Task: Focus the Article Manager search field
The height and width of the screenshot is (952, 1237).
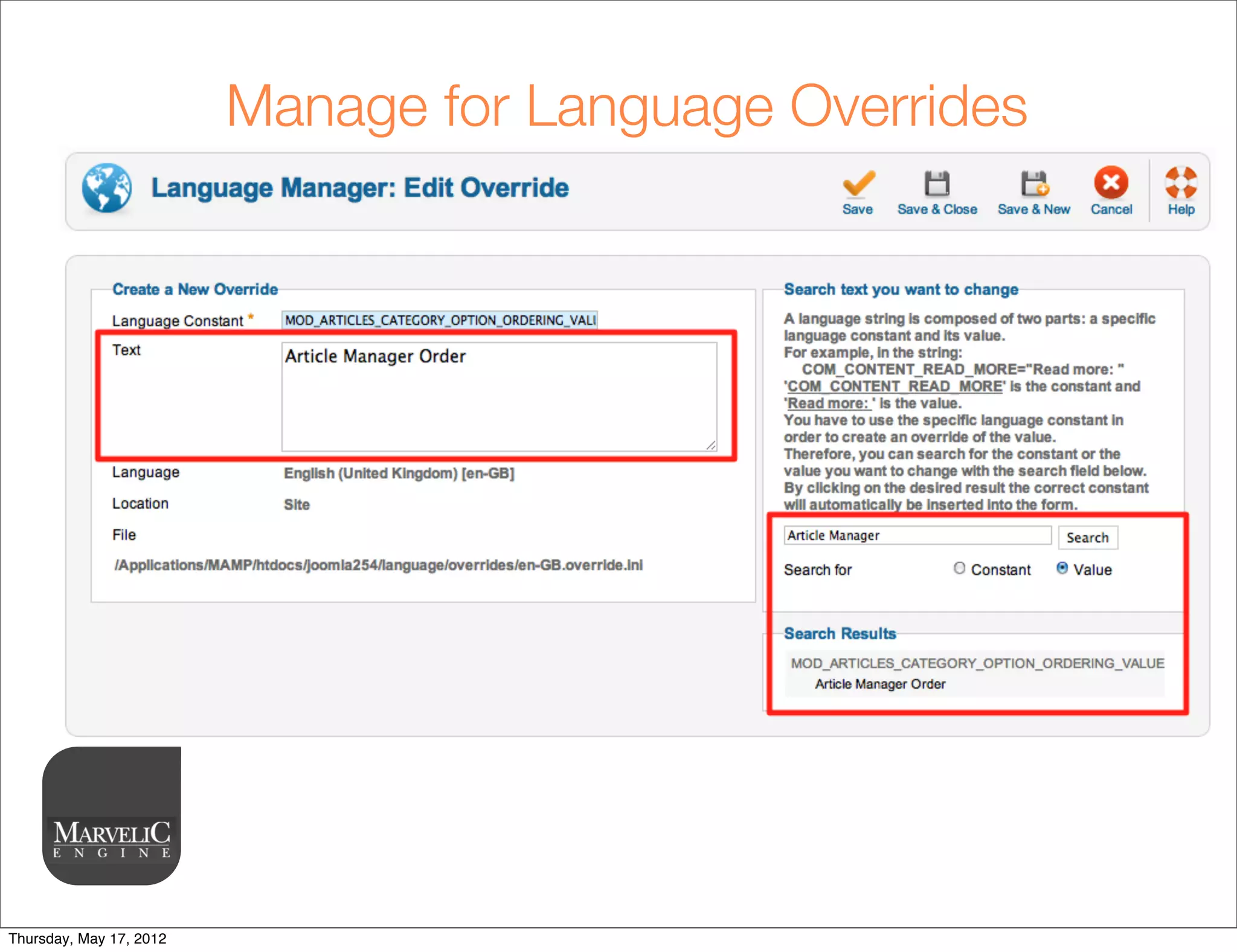Action: (x=917, y=535)
